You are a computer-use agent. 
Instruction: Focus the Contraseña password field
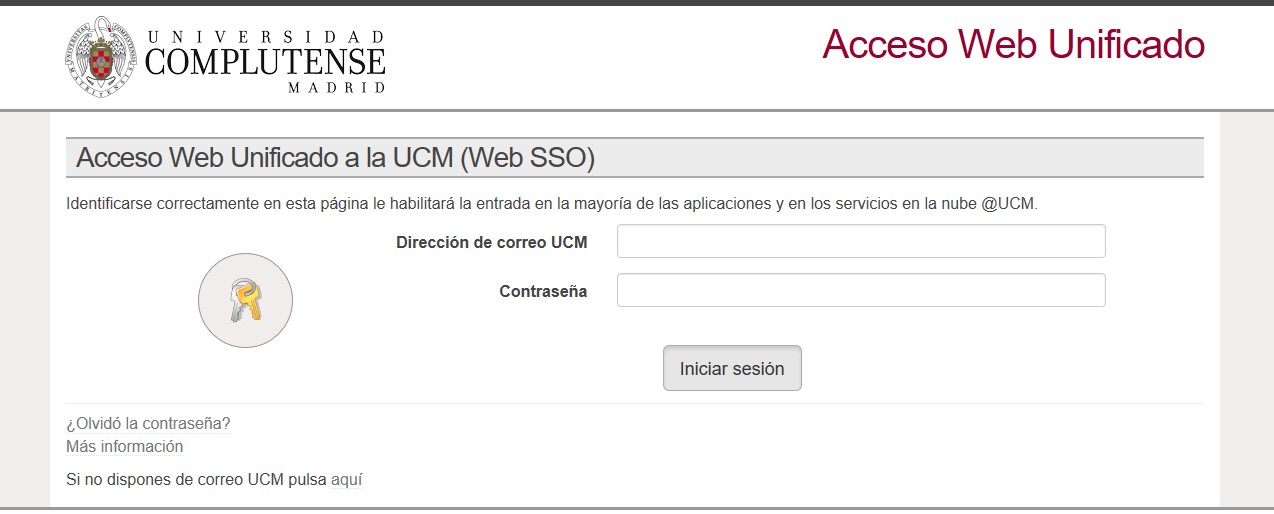click(x=861, y=290)
